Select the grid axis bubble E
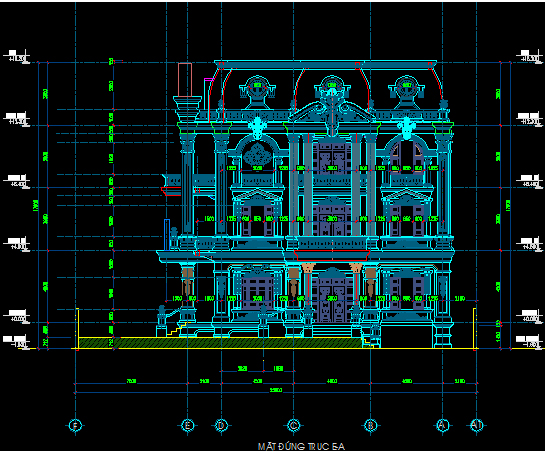This screenshot has height=454, width=545. 188,425
